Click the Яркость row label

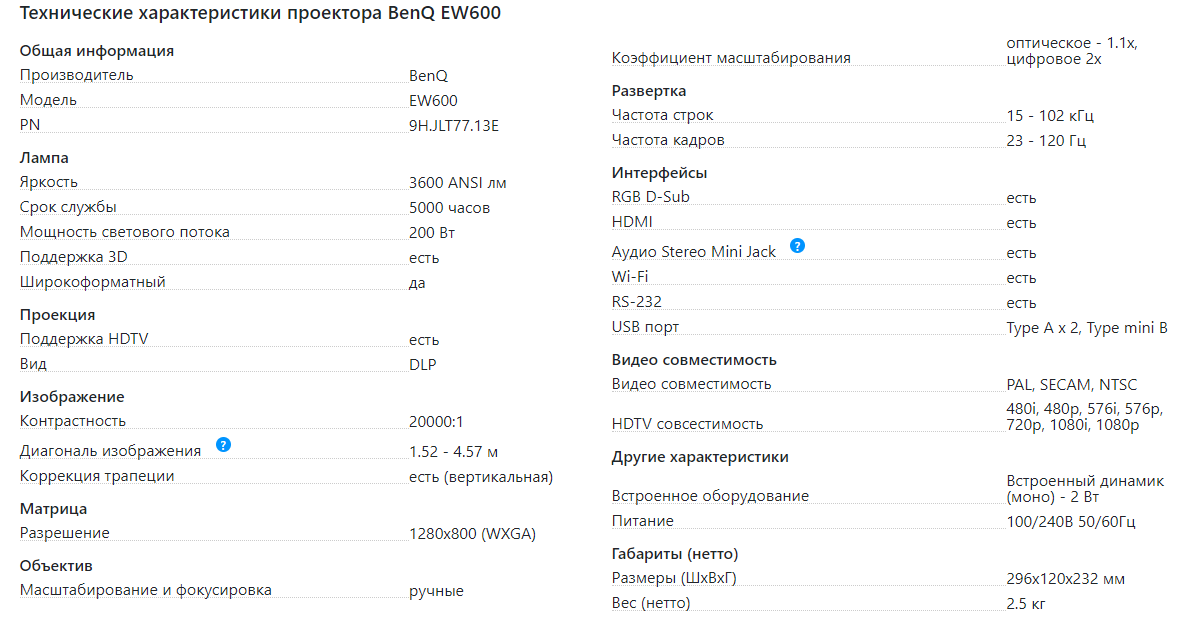coord(49,182)
